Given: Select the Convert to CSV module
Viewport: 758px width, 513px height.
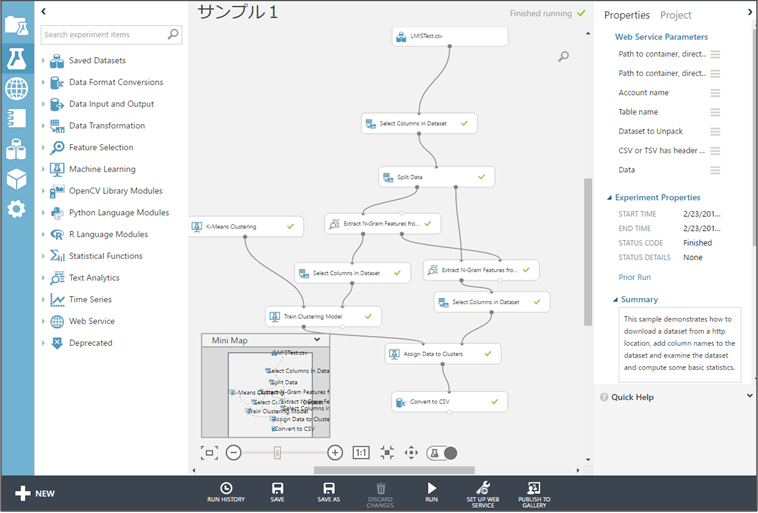Looking at the screenshot, I should click(x=450, y=402).
